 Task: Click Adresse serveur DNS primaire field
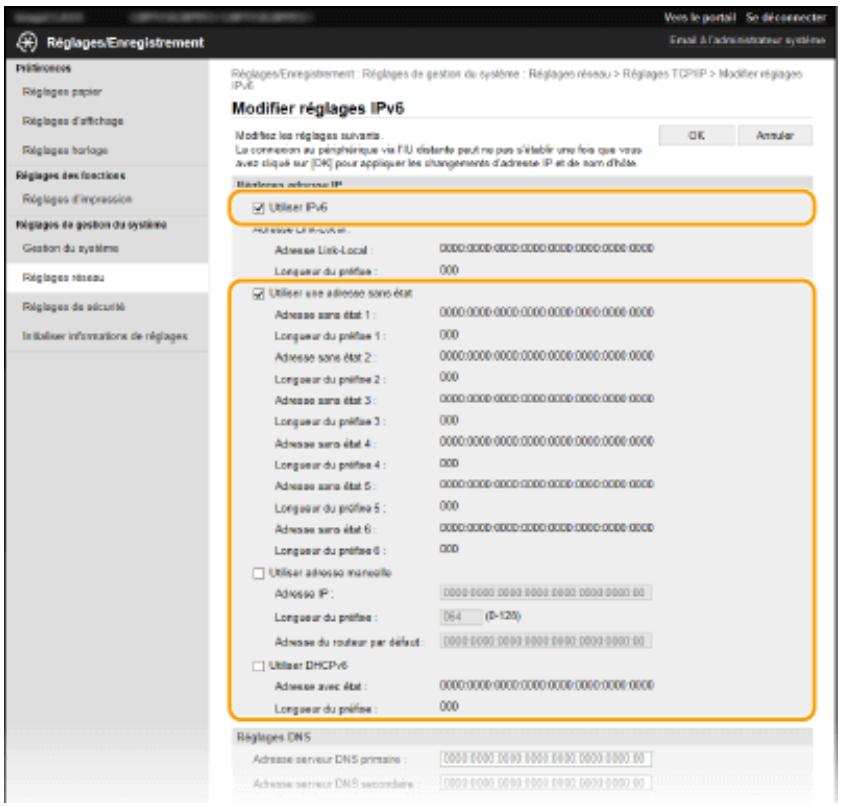point(546,759)
